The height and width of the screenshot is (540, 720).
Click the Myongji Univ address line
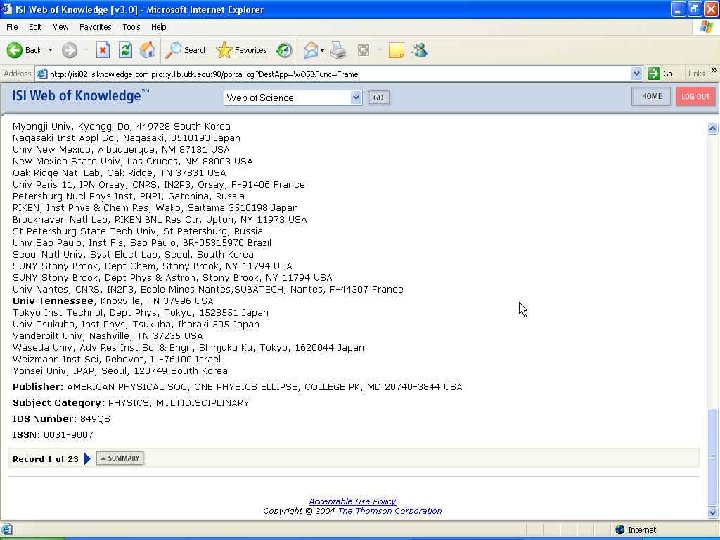[121, 126]
